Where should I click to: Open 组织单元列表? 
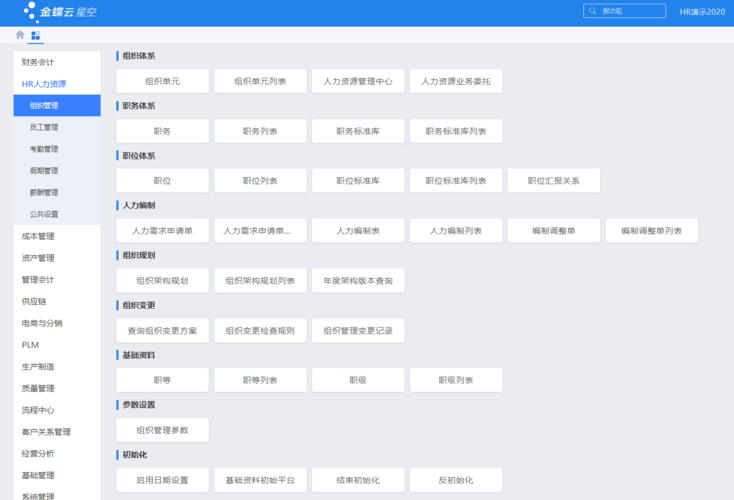click(260, 81)
